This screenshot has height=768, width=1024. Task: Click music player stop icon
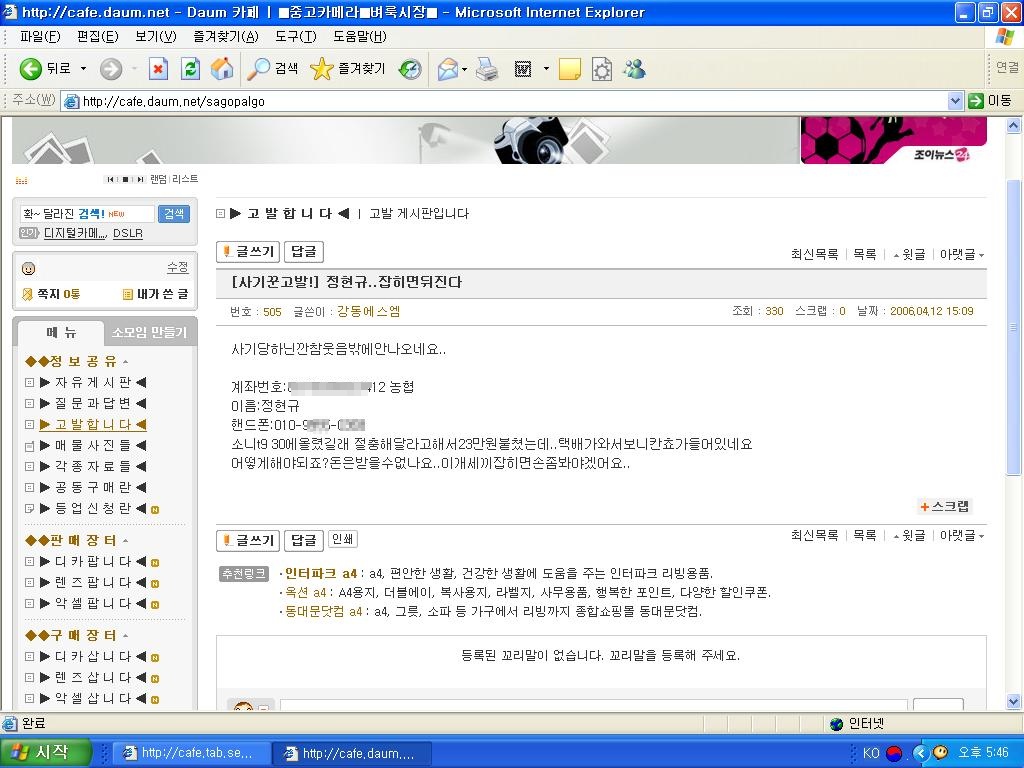tap(125, 179)
